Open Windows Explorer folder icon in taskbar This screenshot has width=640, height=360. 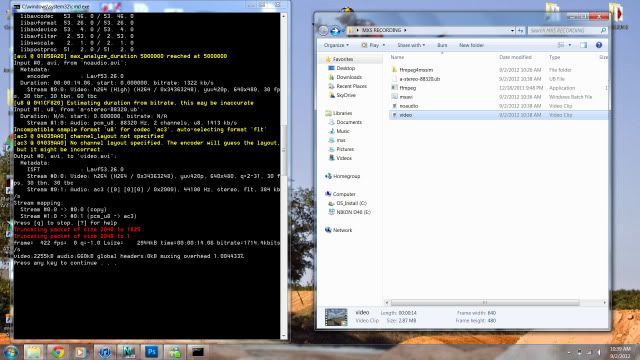[33, 352]
